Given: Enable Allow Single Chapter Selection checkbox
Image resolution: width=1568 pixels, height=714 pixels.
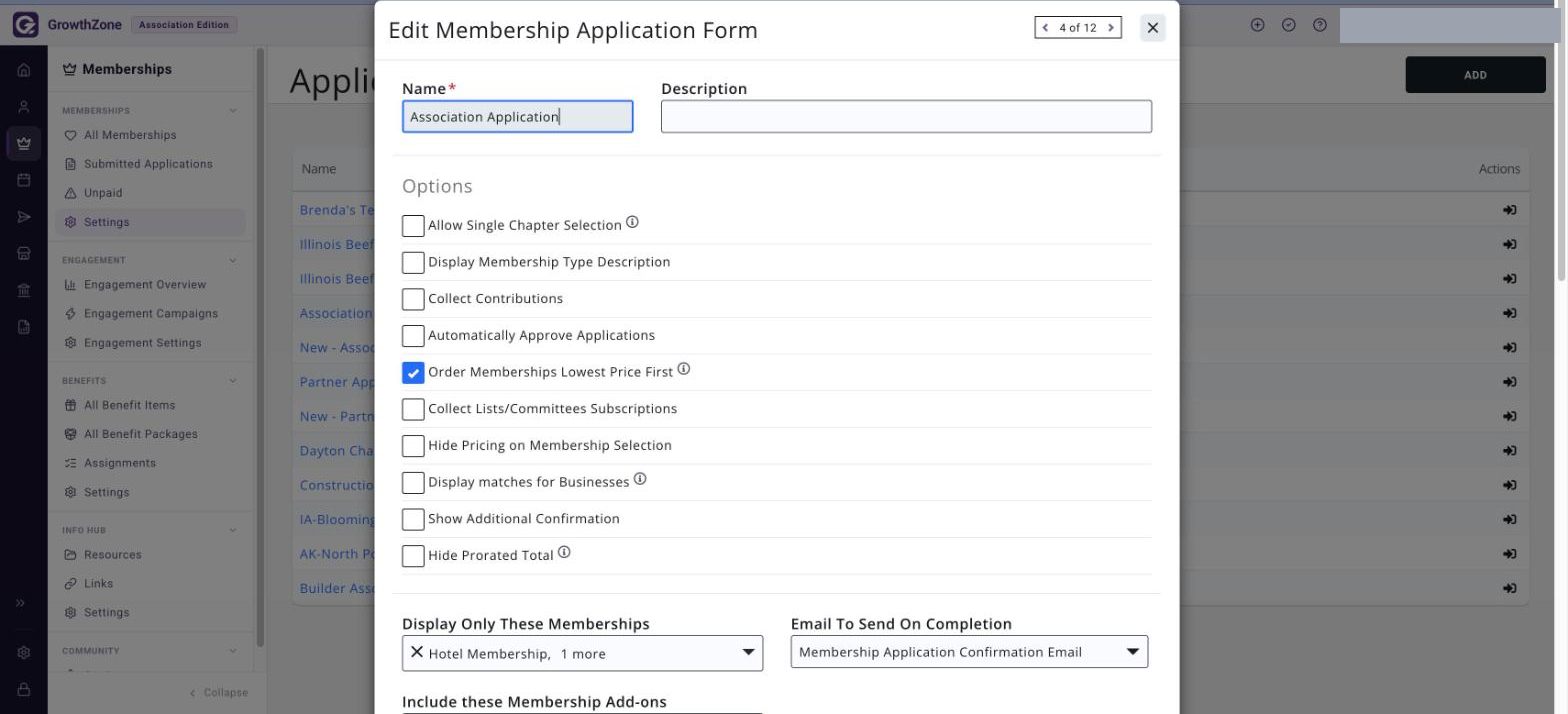Looking at the screenshot, I should click(413, 225).
